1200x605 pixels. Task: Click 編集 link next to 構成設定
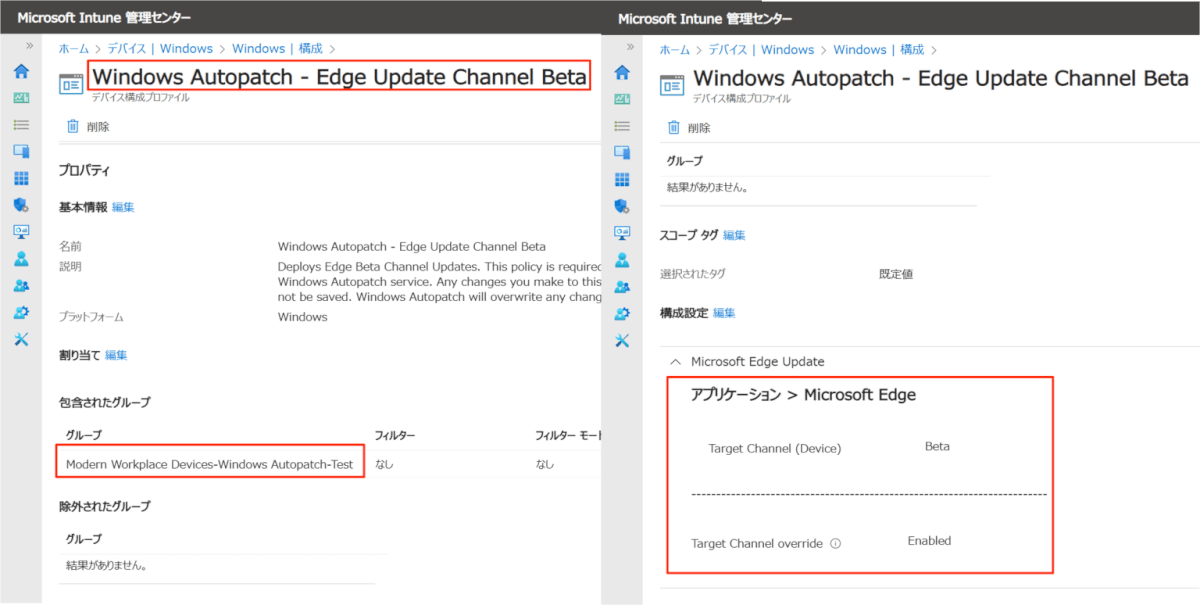click(723, 313)
